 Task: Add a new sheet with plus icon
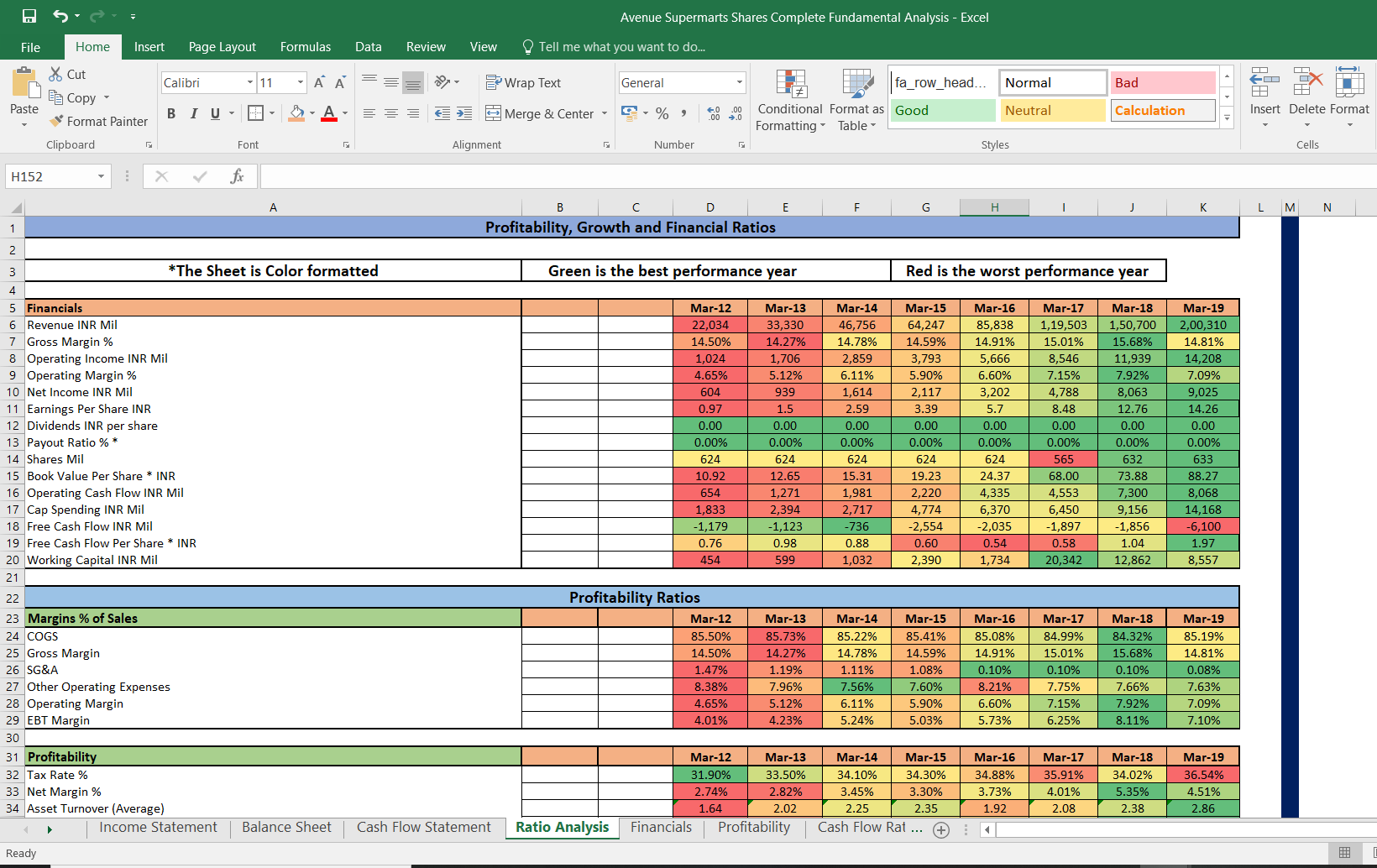pyautogui.click(x=941, y=829)
